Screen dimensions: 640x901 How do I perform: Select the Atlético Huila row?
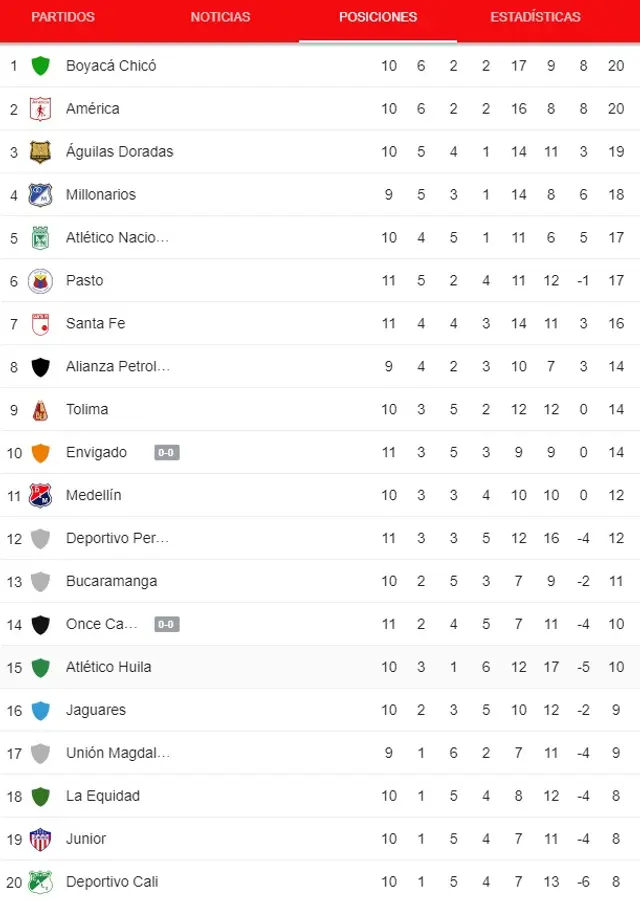coord(320,667)
